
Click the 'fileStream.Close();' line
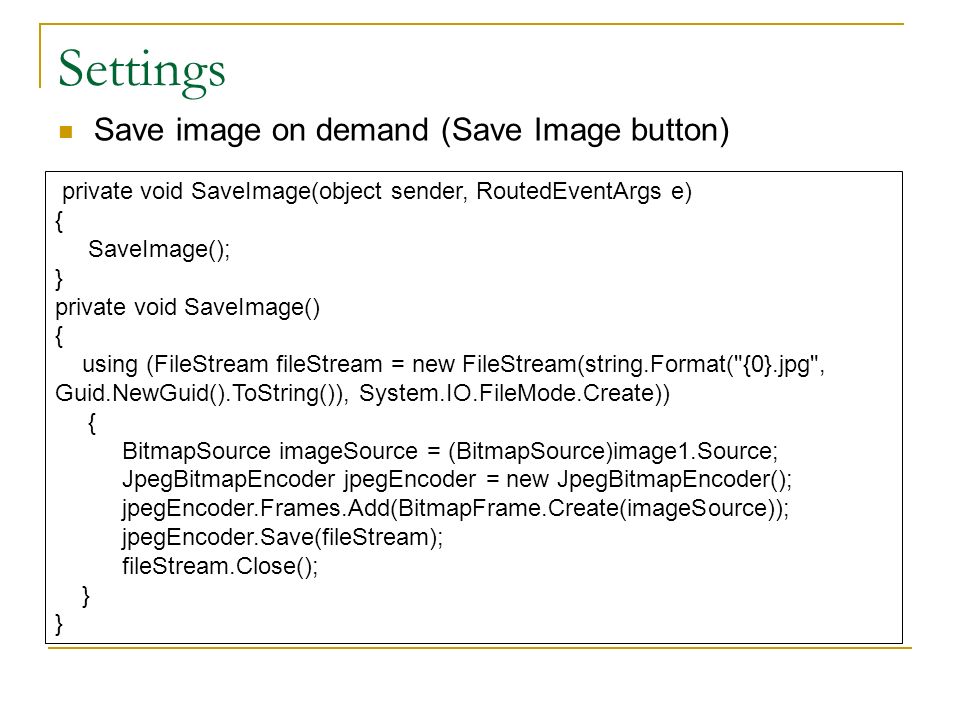coord(220,567)
